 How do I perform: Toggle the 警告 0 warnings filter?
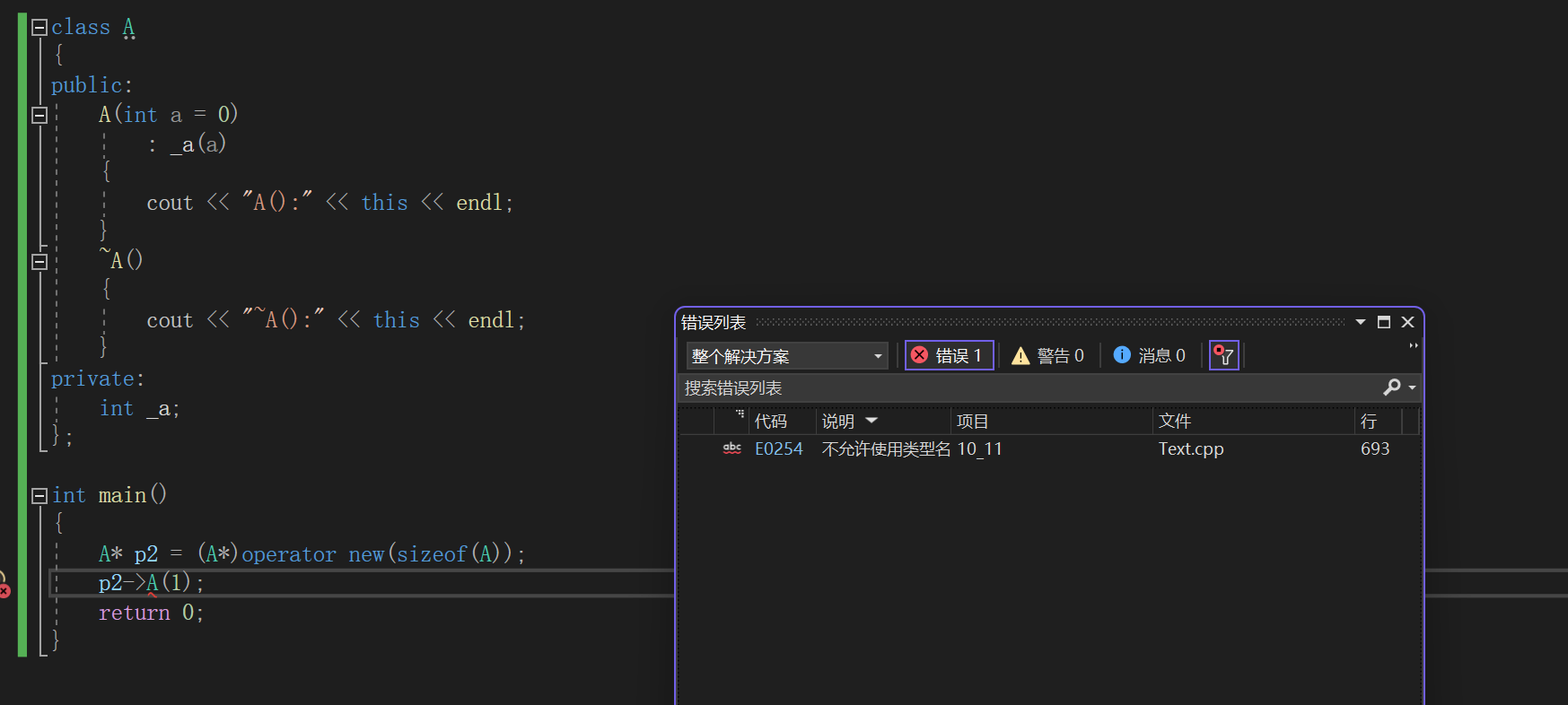tap(1048, 356)
